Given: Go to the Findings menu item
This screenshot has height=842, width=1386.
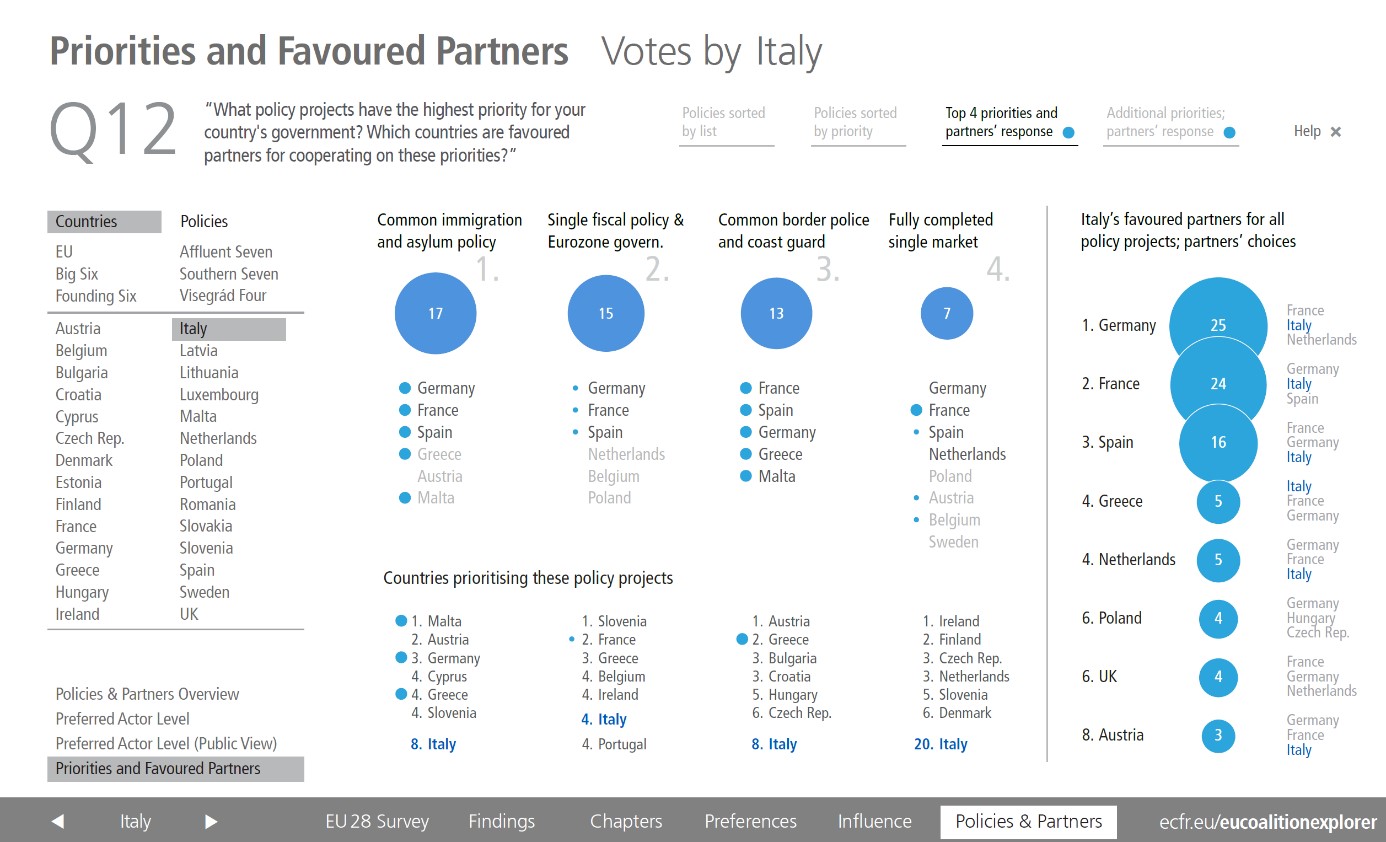Looking at the screenshot, I should pos(501,821).
